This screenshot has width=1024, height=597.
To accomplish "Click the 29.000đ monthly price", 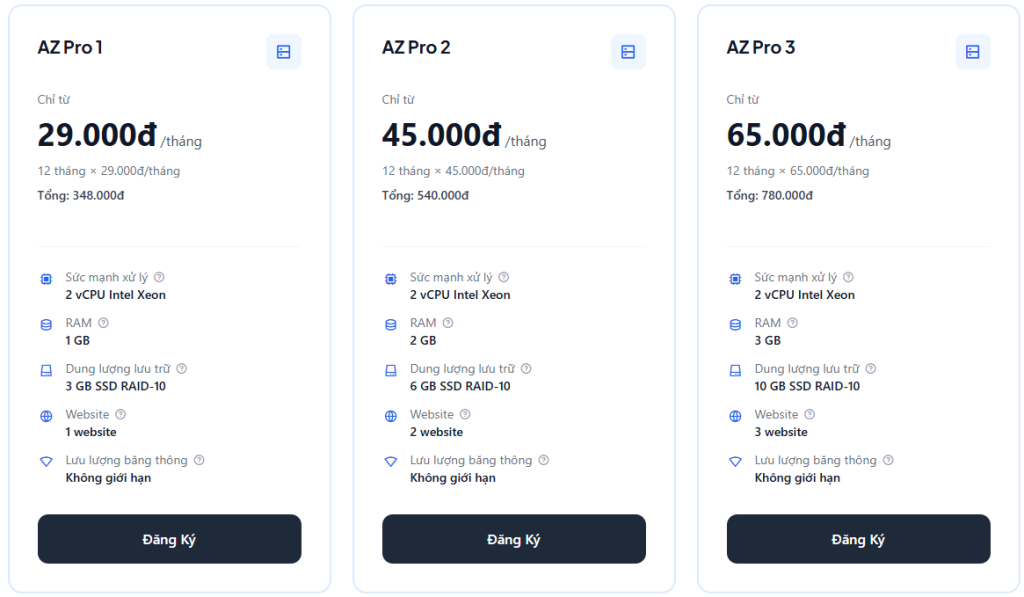I will (x=98, y=135).
